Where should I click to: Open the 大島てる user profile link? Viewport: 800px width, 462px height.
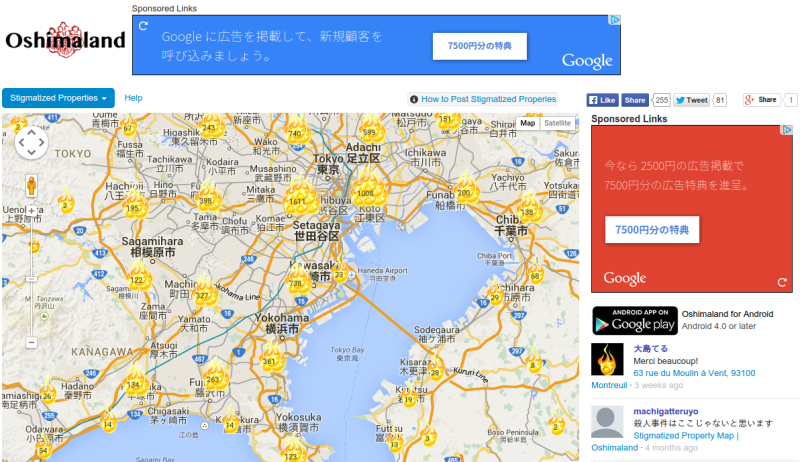pos(651,349)
